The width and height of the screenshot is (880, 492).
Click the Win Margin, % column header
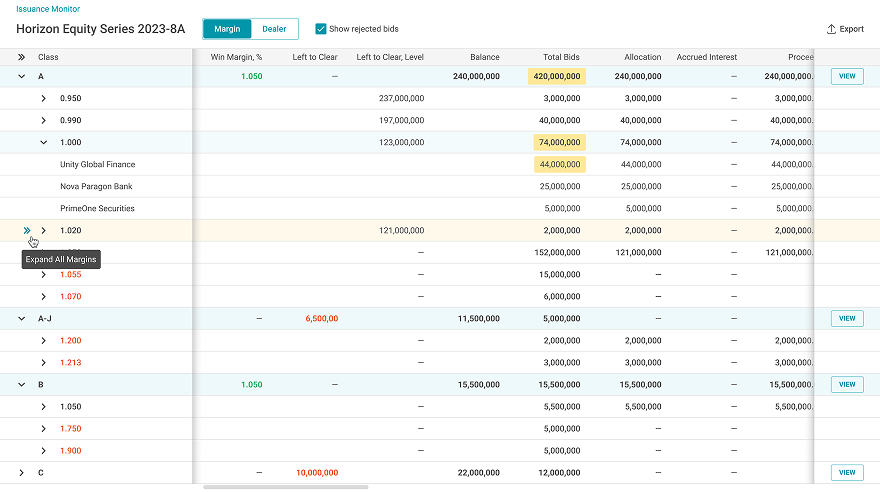coord(236,57)
